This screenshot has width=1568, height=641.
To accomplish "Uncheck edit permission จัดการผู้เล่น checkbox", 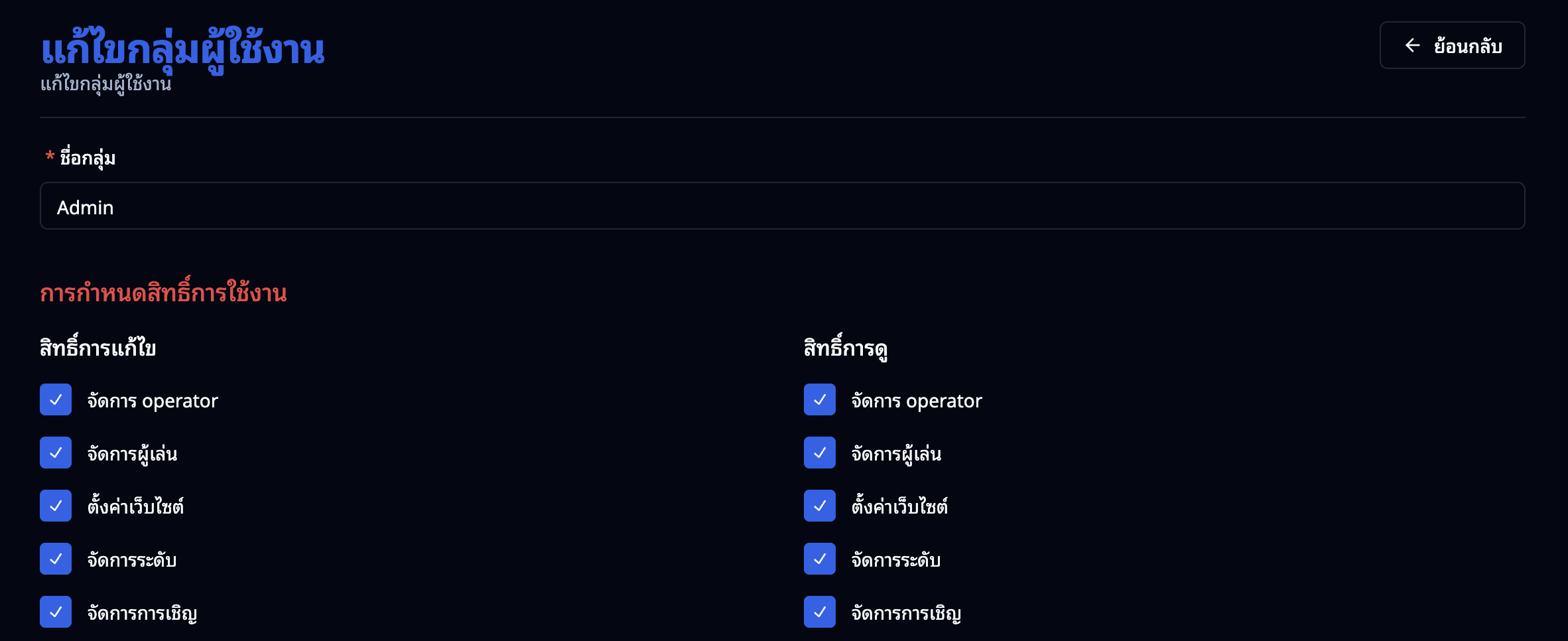I will point(56,453).
